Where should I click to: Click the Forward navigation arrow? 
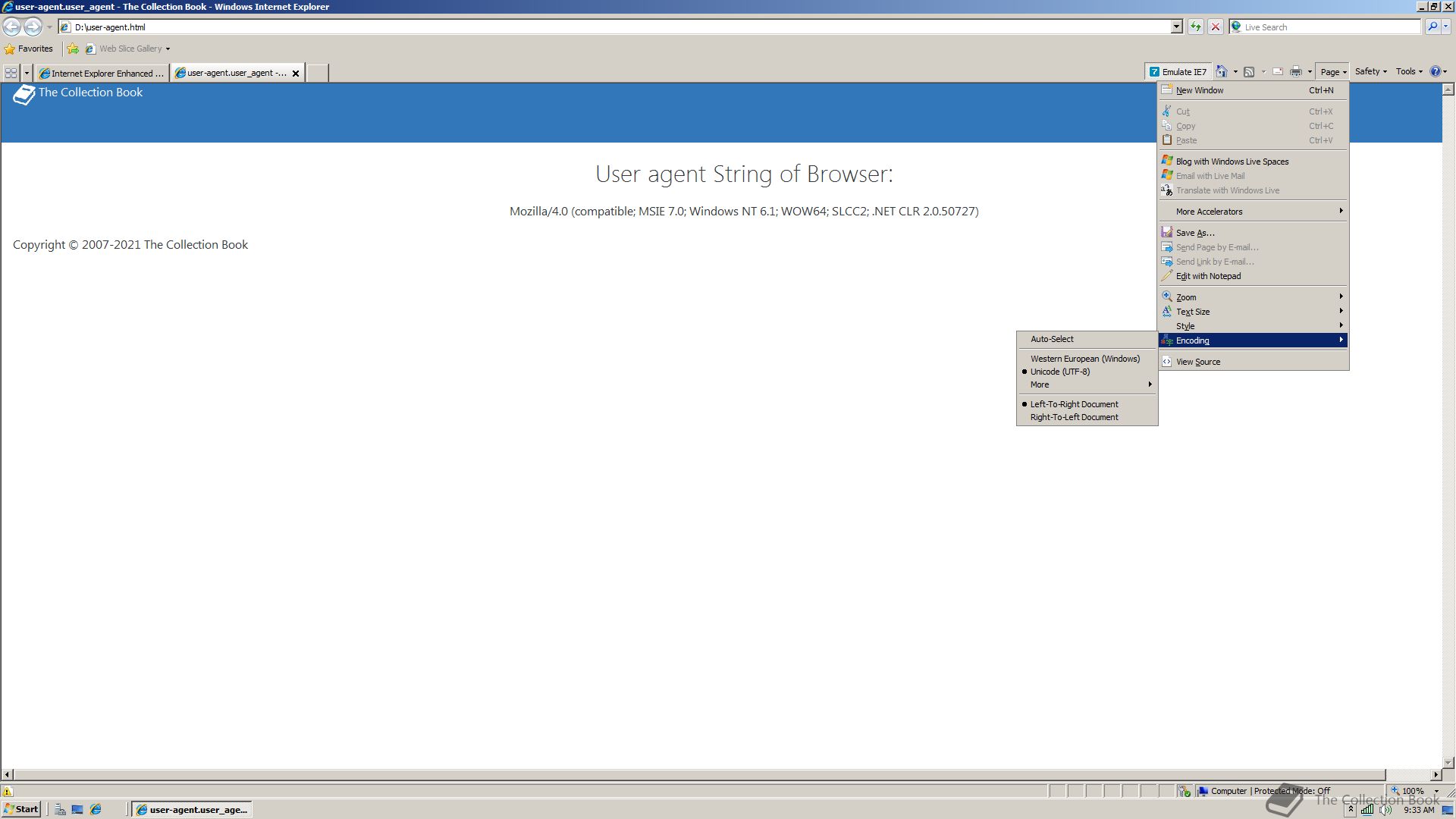33,27
